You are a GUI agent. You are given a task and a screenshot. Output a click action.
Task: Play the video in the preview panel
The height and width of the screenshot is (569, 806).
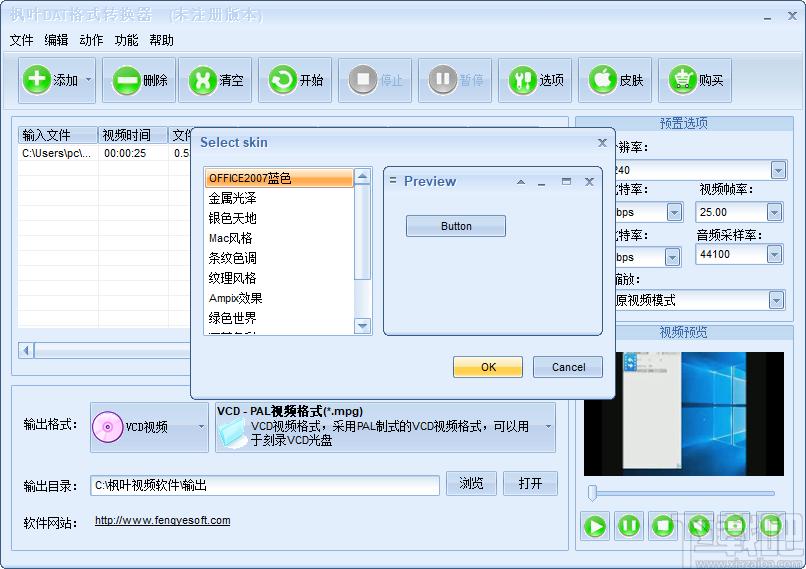595,526
